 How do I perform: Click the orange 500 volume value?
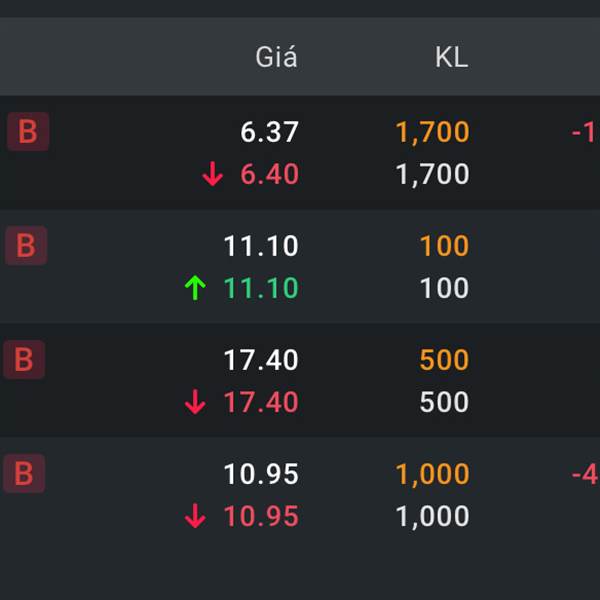pyautogui.click(x=444, y=359)
